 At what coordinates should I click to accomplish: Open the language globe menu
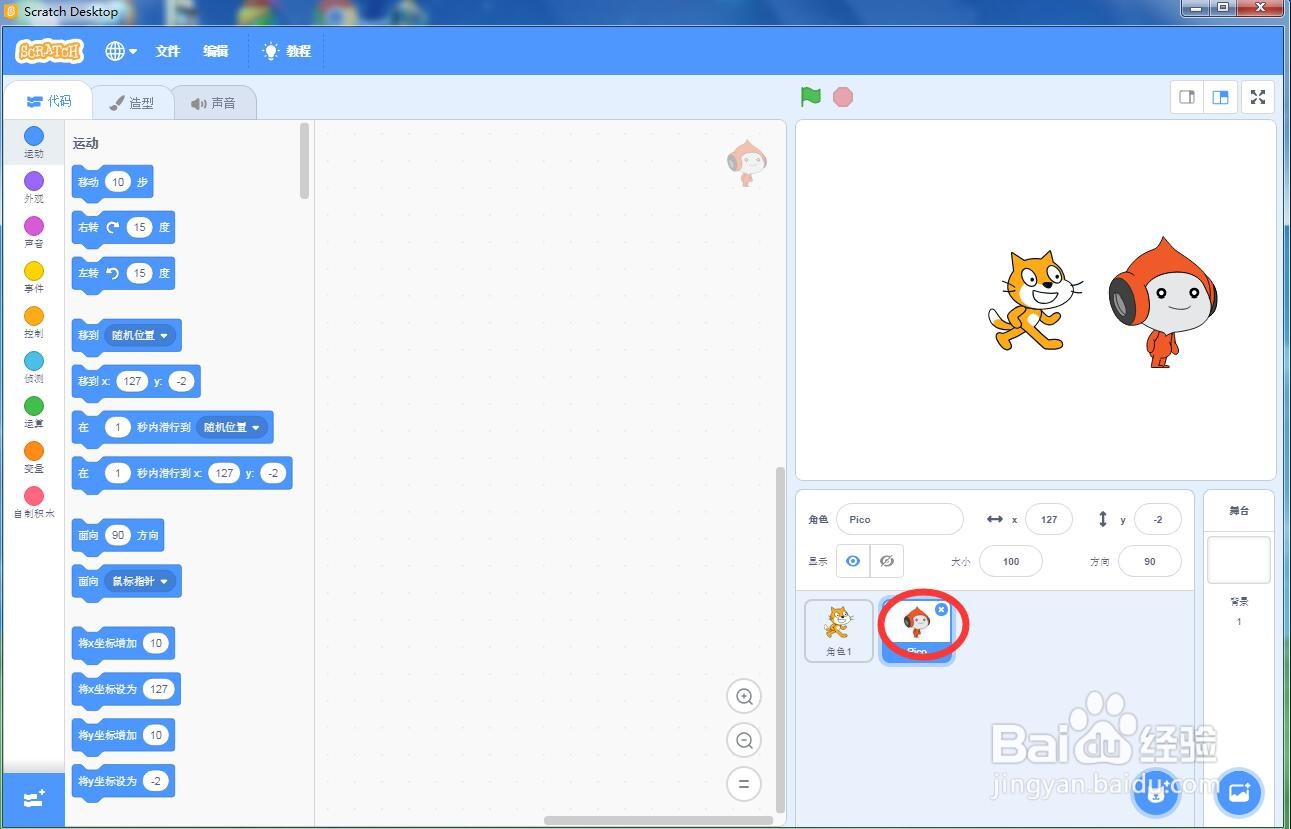coord(121,51)
